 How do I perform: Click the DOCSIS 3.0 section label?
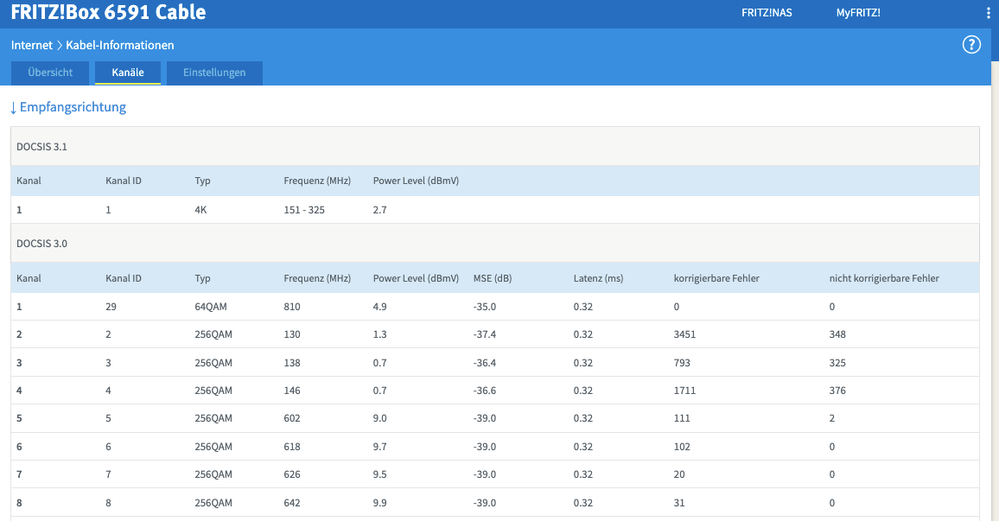(41, 243)
